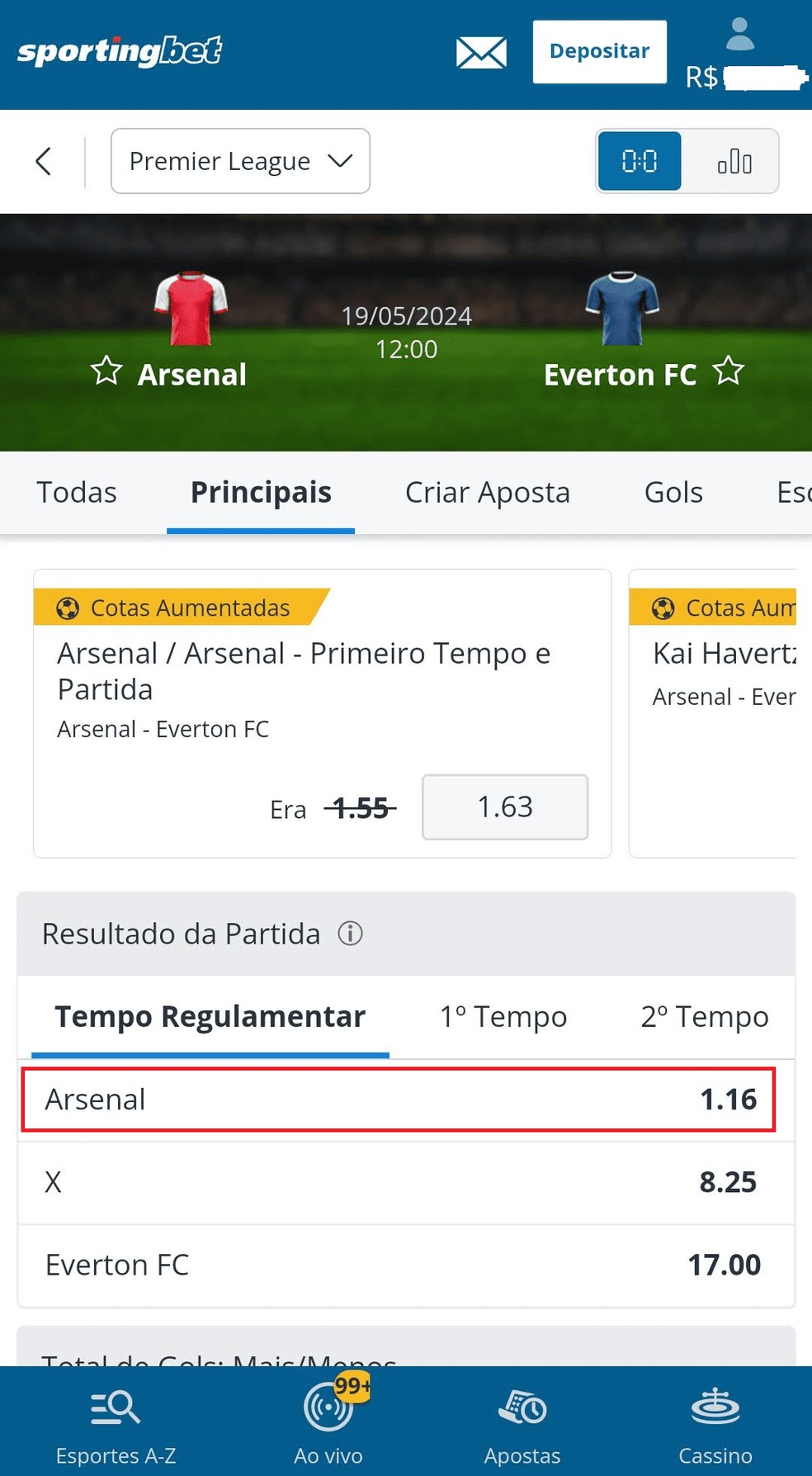Open the messages envelope icon
The image size is (812, 1476).
click(481, 51)
